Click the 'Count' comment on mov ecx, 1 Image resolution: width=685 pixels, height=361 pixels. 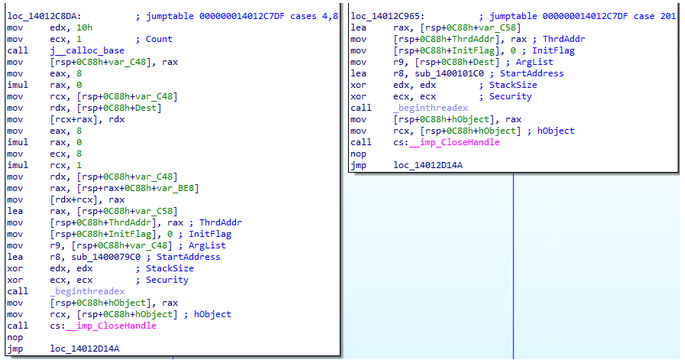pyautogui.click(x=159, y=39)
